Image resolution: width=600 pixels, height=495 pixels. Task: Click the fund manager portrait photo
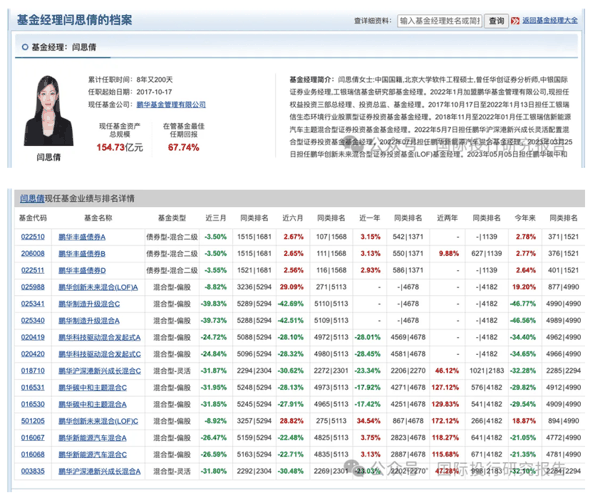point(49,110)
